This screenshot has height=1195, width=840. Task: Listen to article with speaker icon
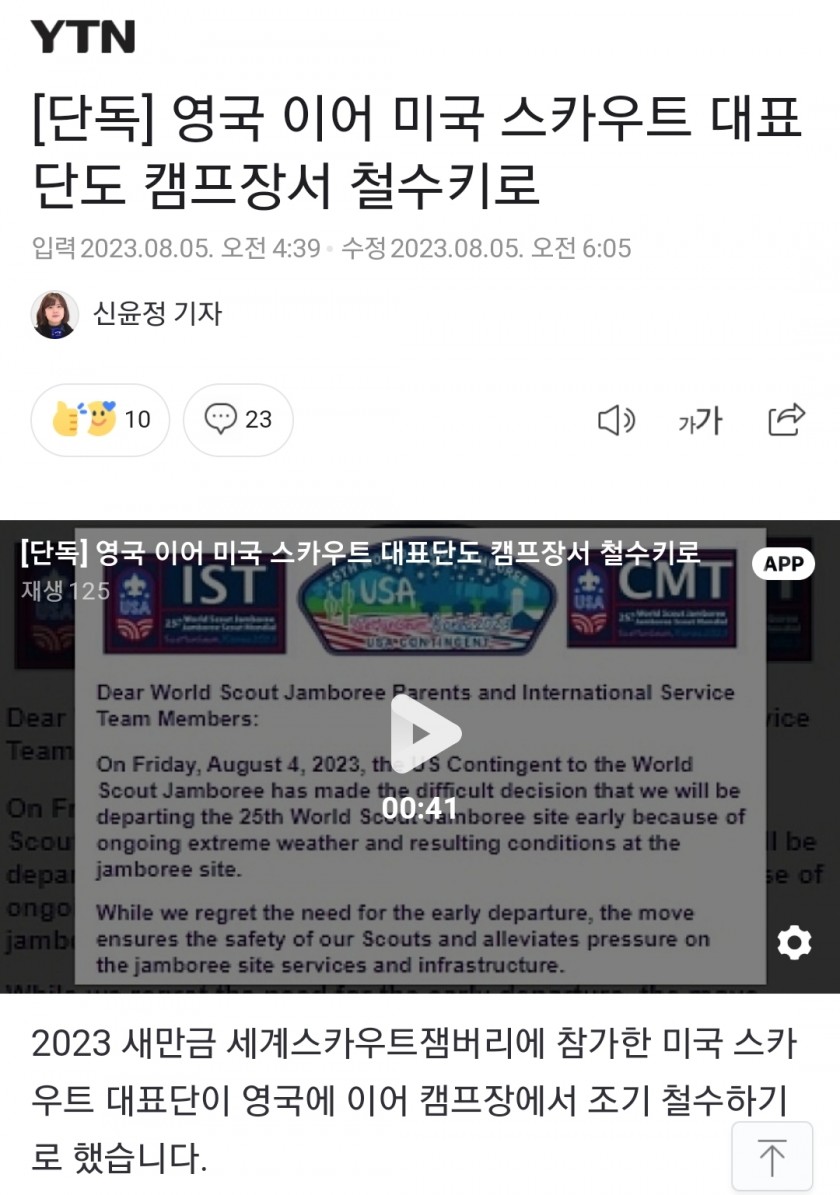[x=616, y=420]
